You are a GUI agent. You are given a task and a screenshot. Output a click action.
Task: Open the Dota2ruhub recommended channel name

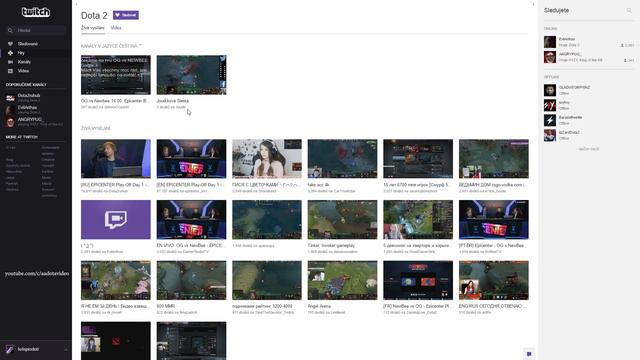pos(29,96)
